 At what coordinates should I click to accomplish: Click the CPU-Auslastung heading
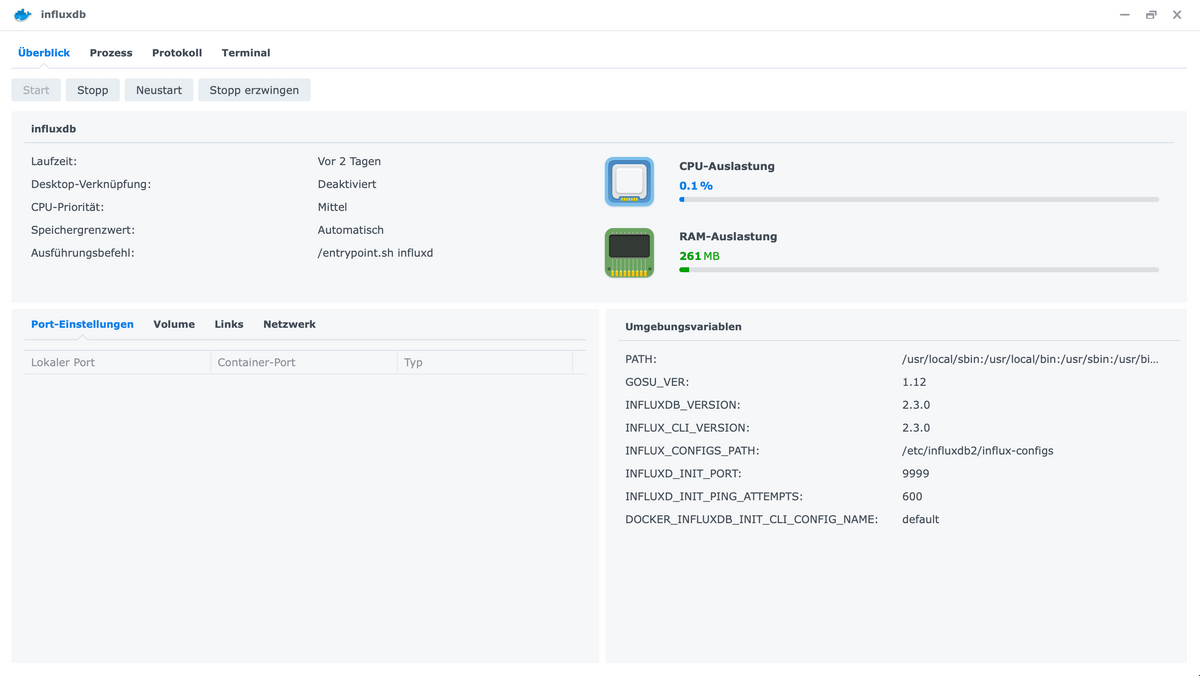click(x=727, y=167)
